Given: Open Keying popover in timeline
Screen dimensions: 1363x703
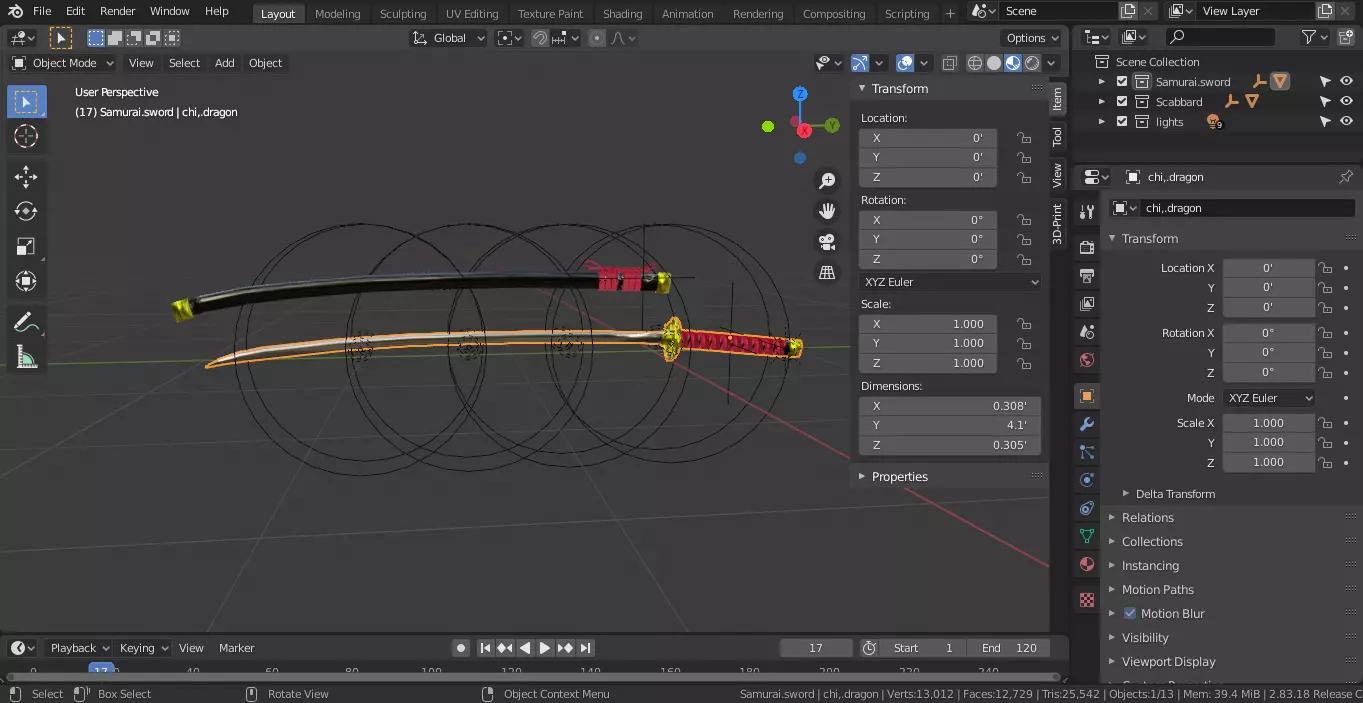Looking at the screenshot, I should [143, 648].
